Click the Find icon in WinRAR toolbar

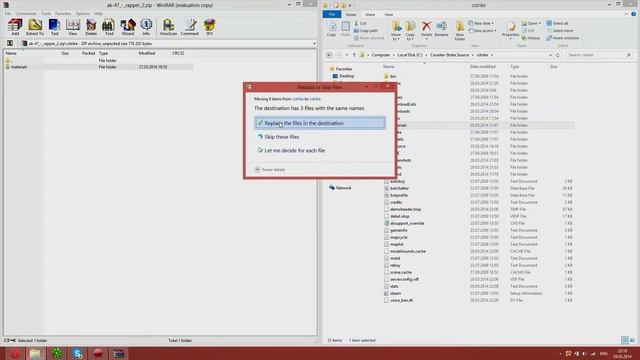(109, 27)
